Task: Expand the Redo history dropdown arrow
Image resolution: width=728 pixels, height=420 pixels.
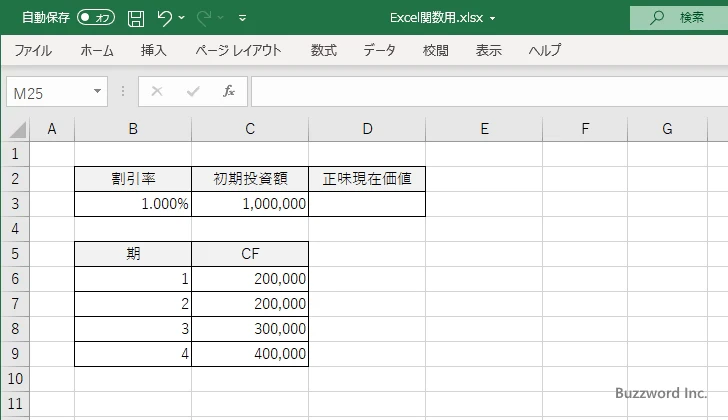Action: [221, 18]
